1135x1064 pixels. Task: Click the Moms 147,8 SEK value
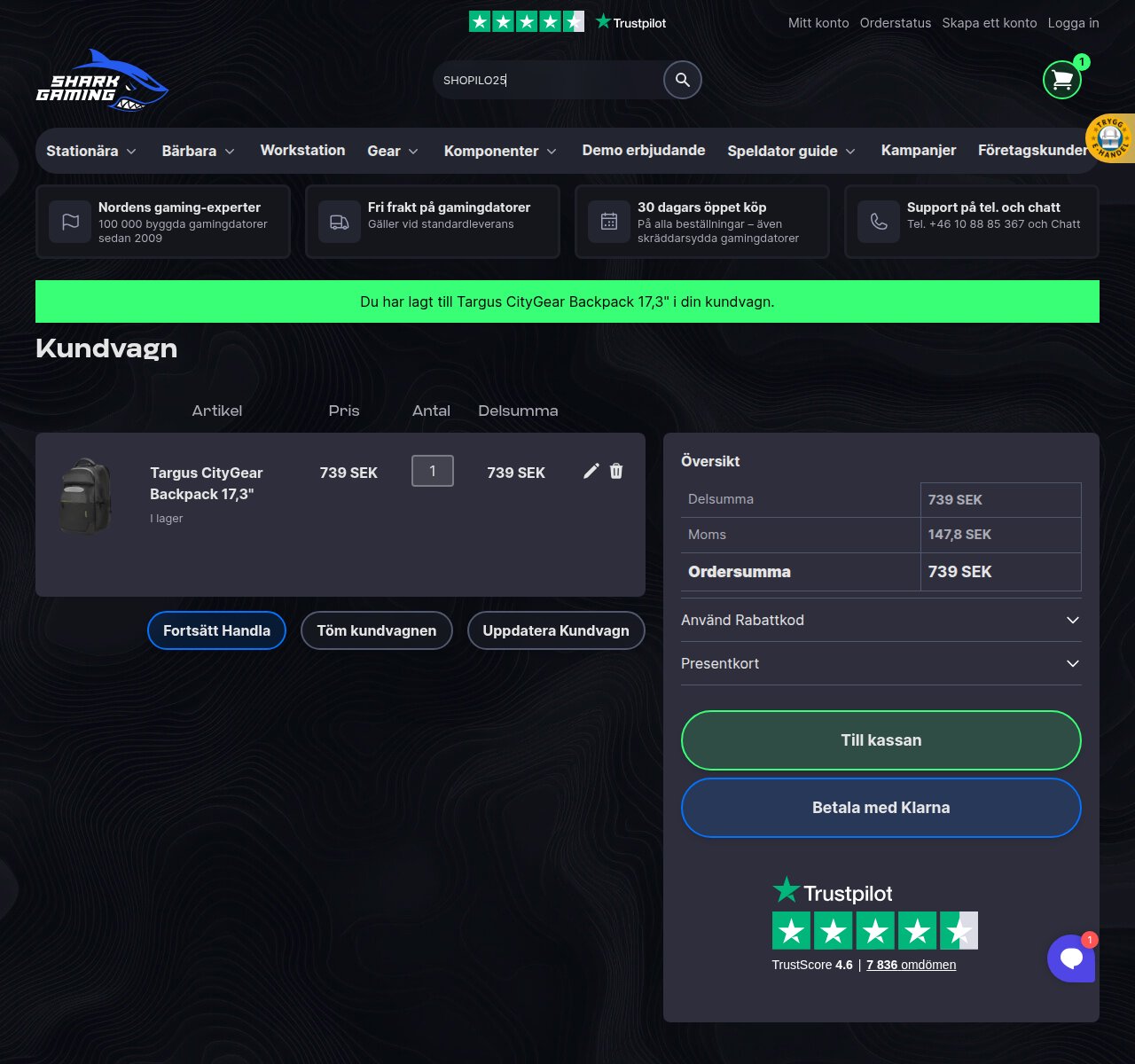click(x=959, y=535)
